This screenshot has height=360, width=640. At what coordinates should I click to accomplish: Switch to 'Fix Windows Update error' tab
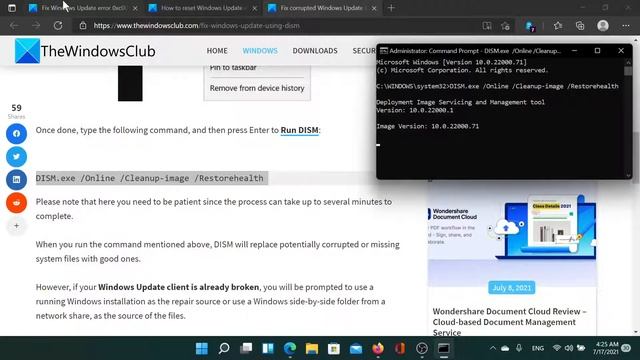(x=83, y=8)
